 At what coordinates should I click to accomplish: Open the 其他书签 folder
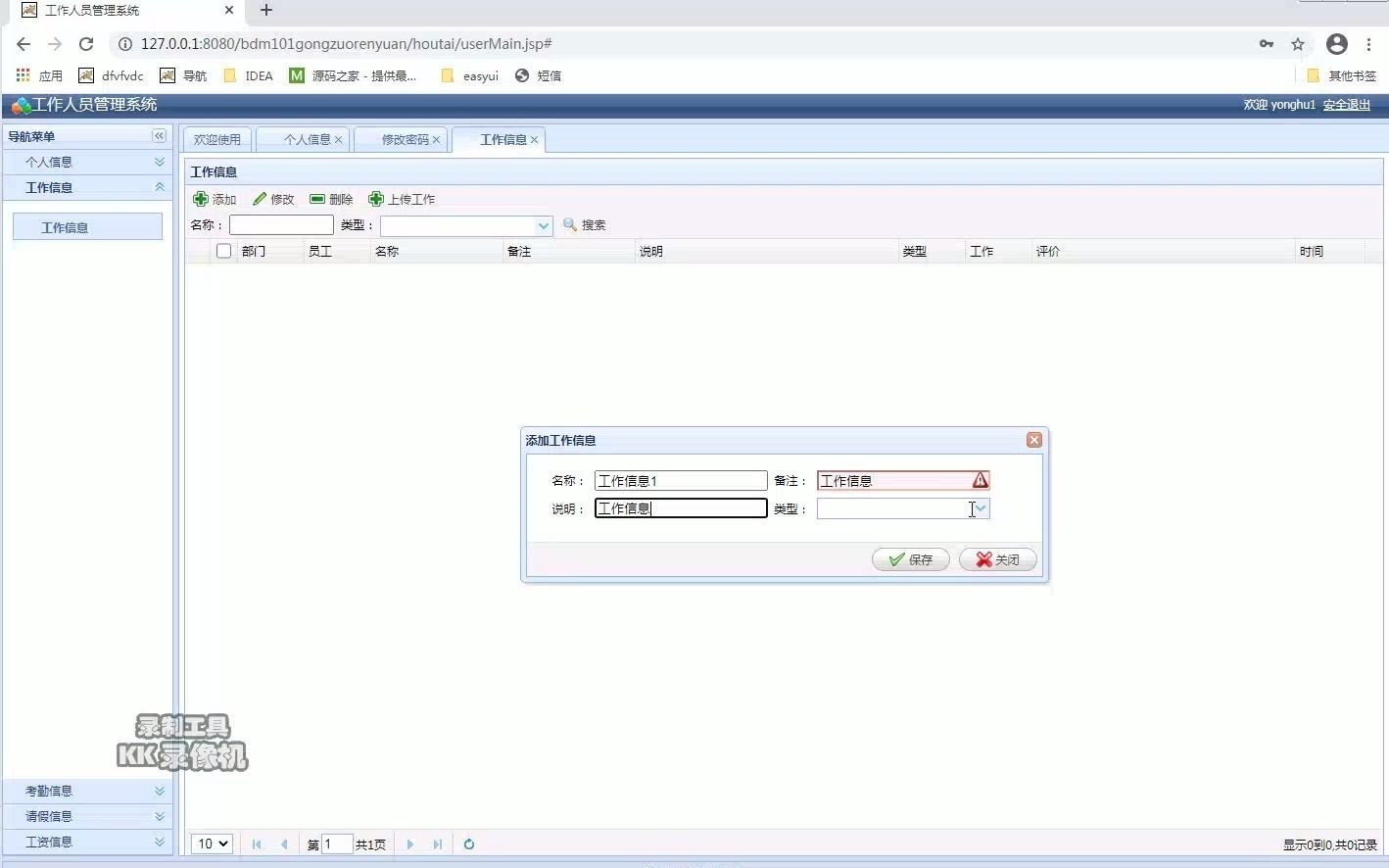pyautogui.click(x=1342, y=75)
